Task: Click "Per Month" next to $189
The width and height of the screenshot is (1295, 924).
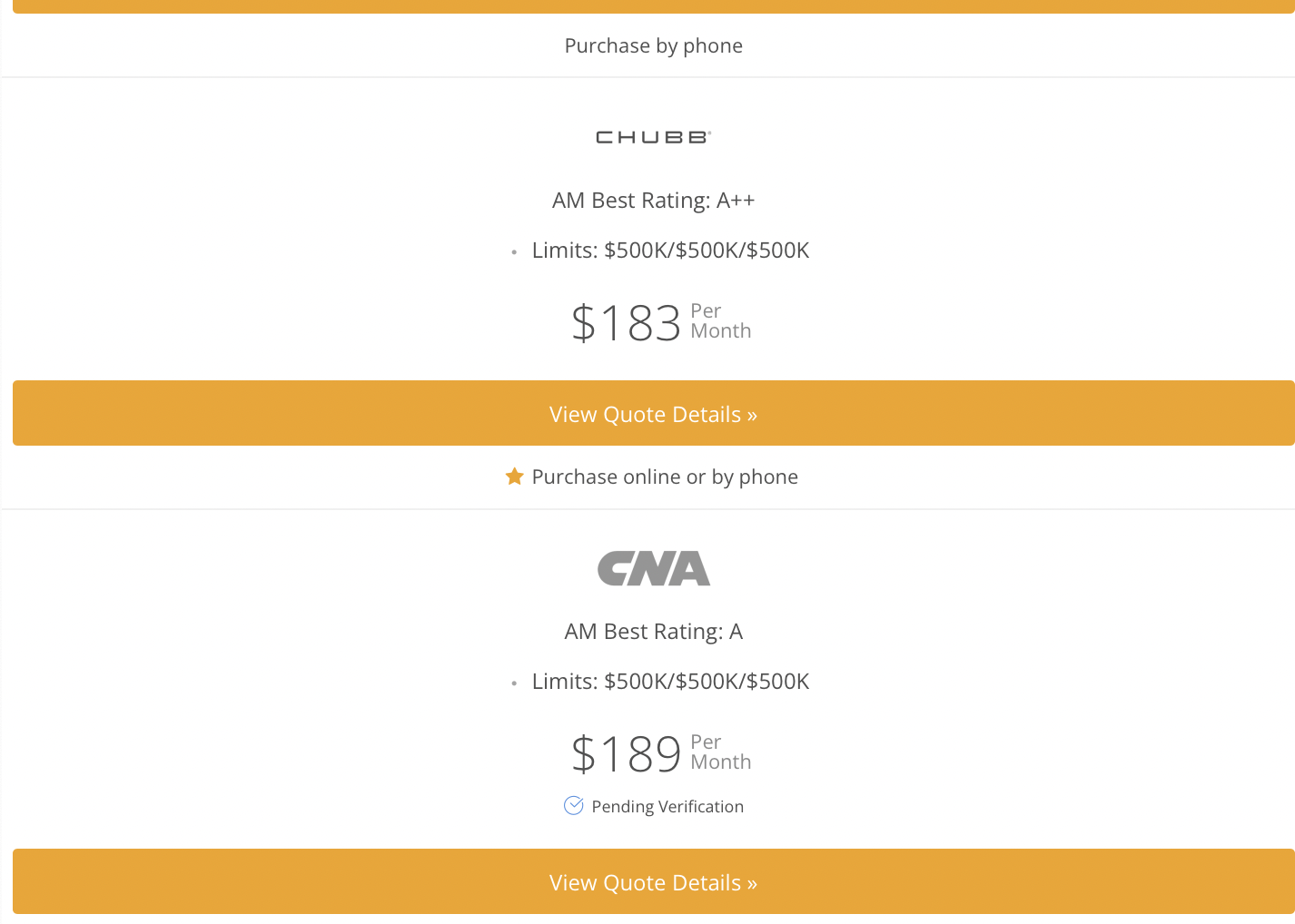Action: point(720,752)
